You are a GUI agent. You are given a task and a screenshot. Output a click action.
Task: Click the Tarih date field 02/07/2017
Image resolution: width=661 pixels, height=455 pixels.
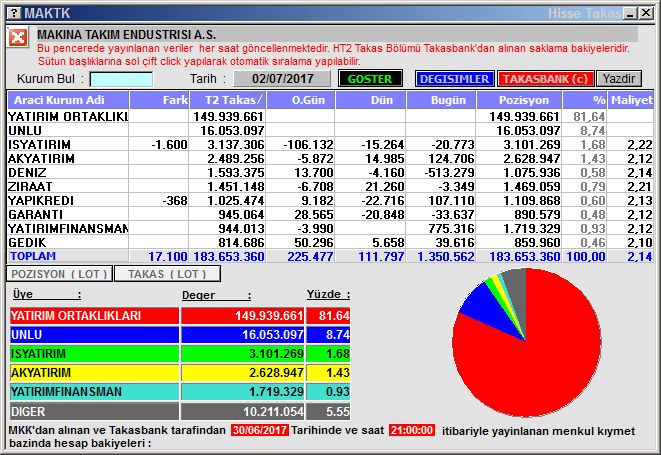tap(282, 79)
